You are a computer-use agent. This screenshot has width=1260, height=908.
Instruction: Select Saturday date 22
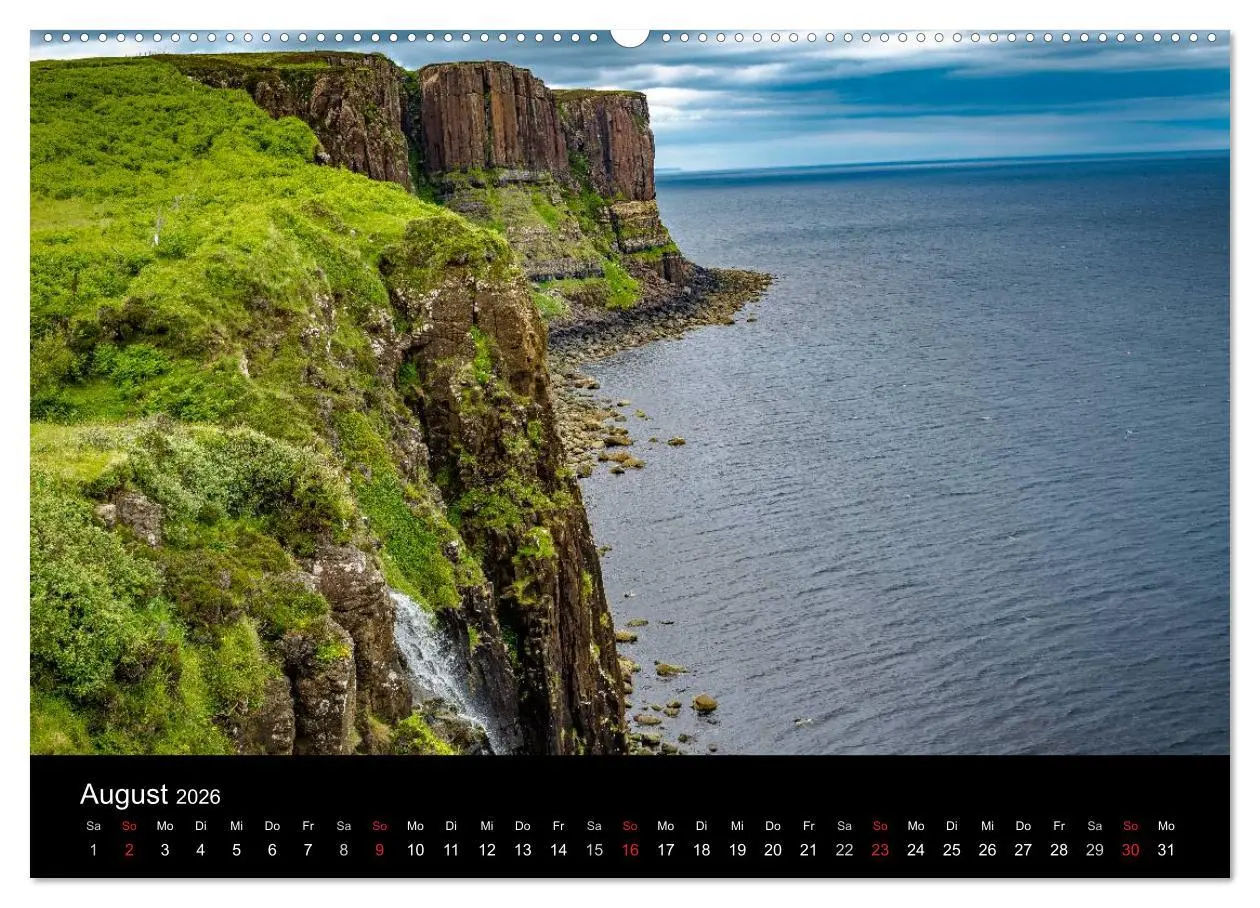coord(845,850)
